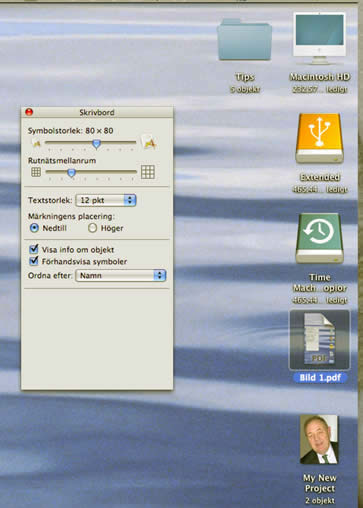Click the Macintosh HD name label

point(320,77)
